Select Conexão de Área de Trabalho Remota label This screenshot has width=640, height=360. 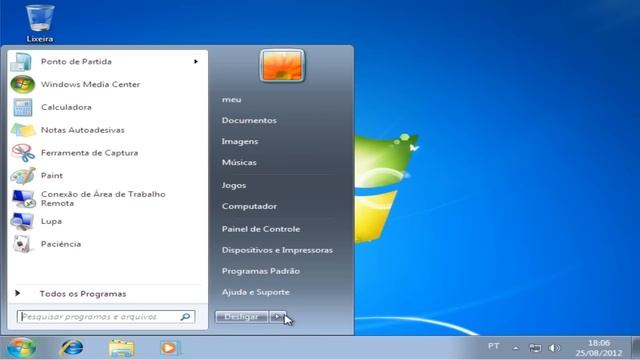[103, 199]
